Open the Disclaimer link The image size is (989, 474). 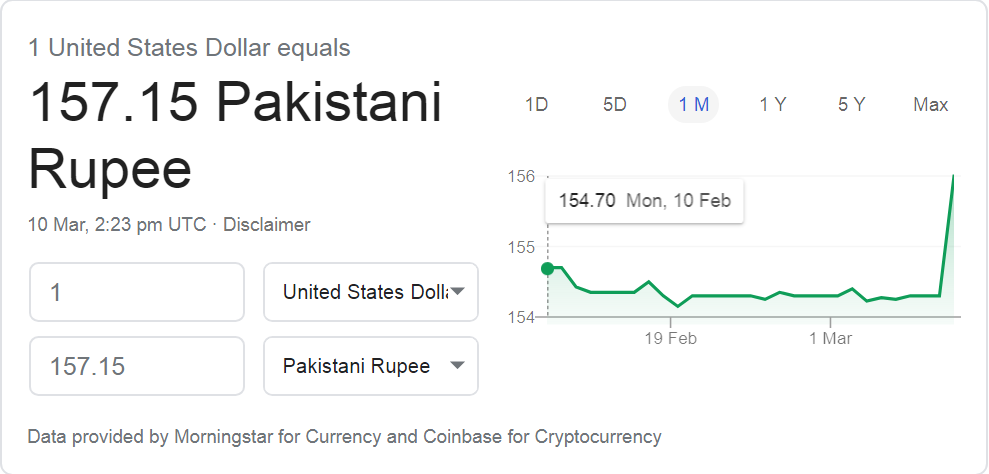[x=266, y=225]
